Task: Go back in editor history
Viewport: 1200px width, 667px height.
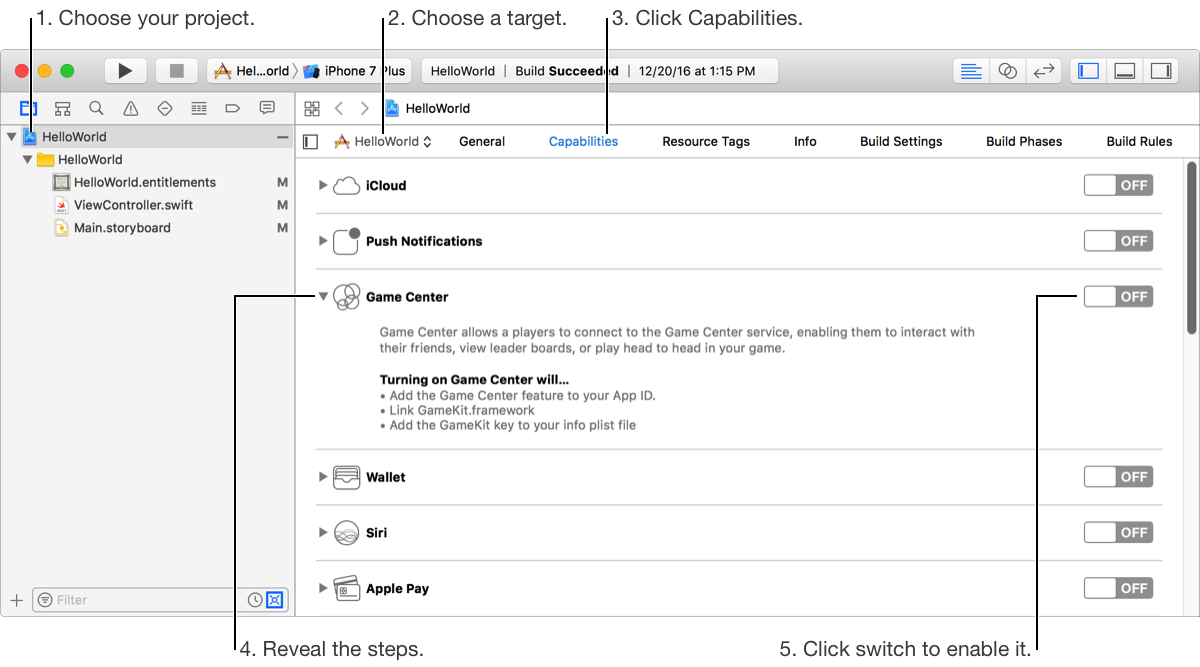Action: click(339, 108)
